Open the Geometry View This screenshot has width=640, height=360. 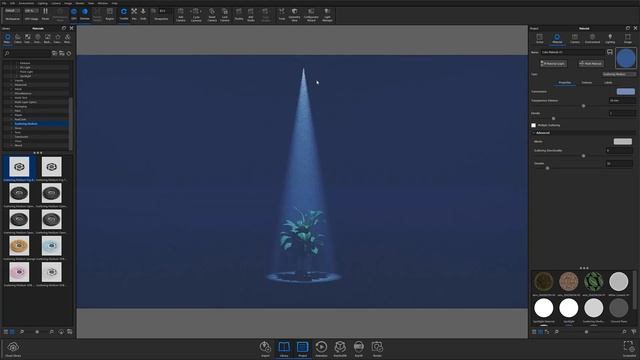(294, 14)
